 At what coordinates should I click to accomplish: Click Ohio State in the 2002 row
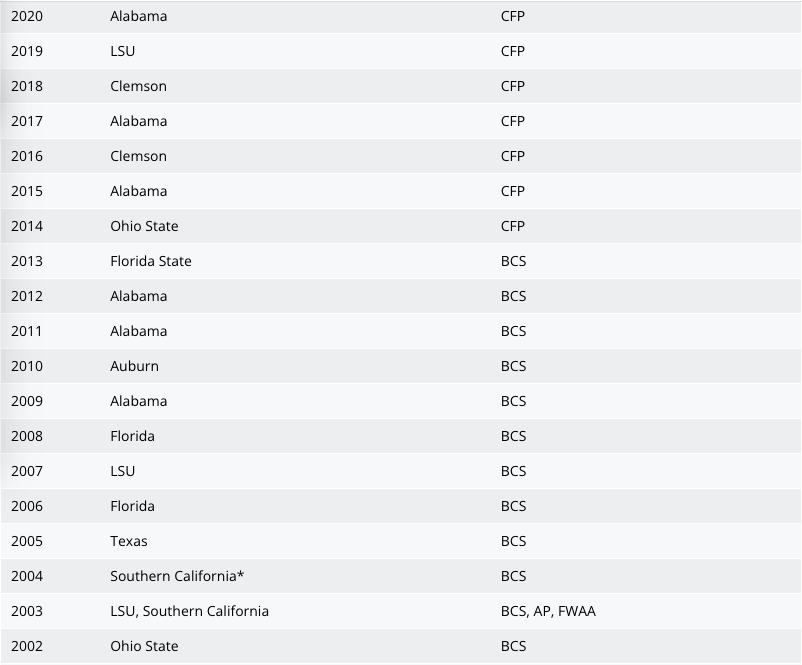tap(144, 646)
